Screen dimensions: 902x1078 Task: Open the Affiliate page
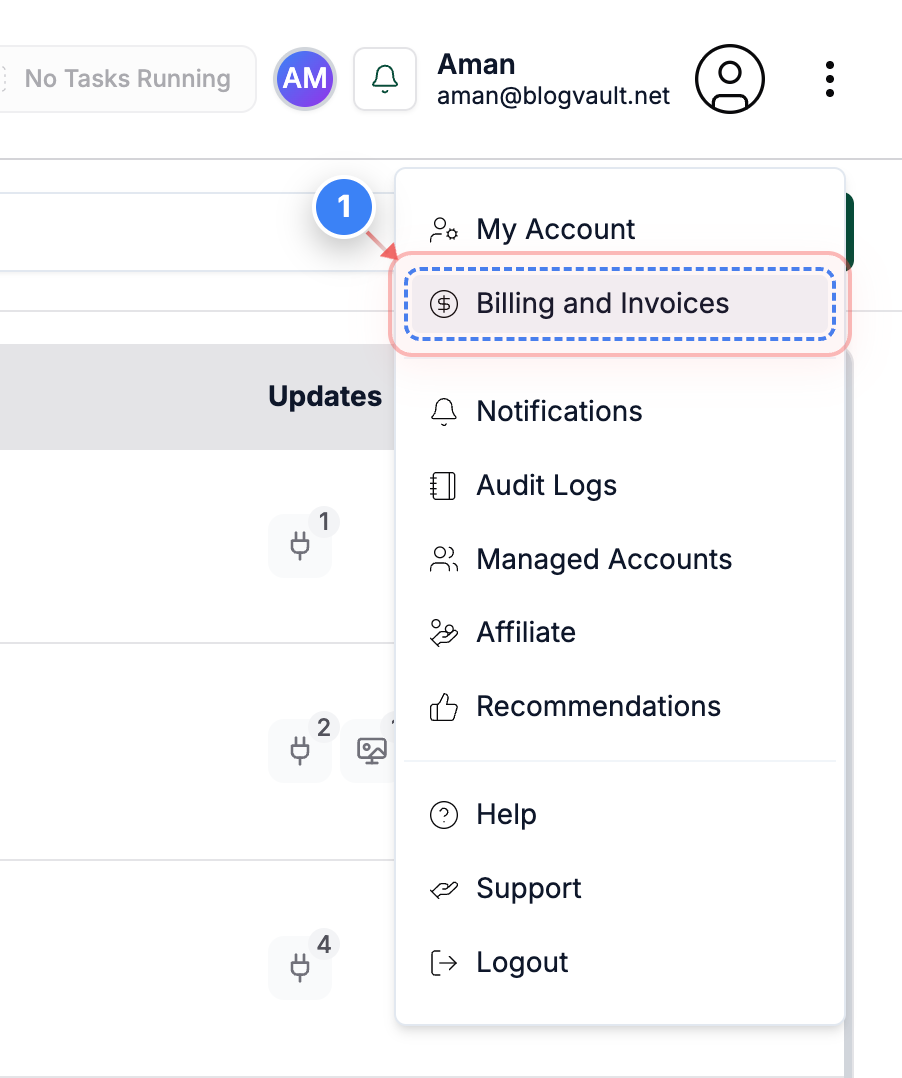526,632
